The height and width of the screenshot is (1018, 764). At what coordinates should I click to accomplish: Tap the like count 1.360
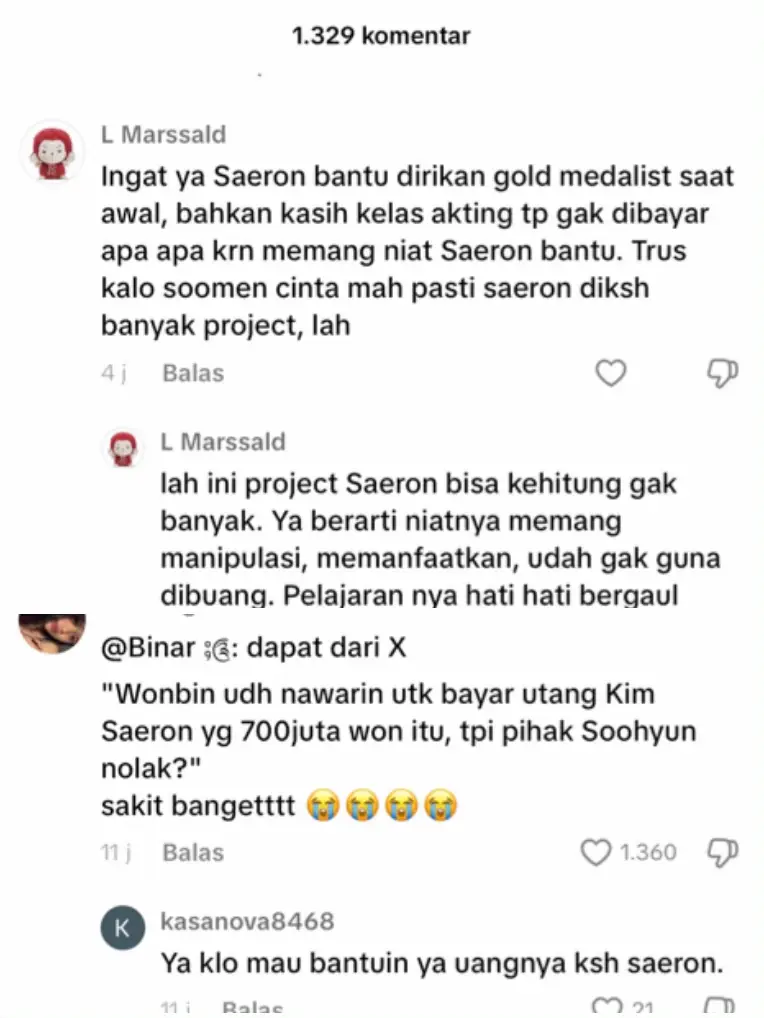pyautogui.click(x=648, y=852)
